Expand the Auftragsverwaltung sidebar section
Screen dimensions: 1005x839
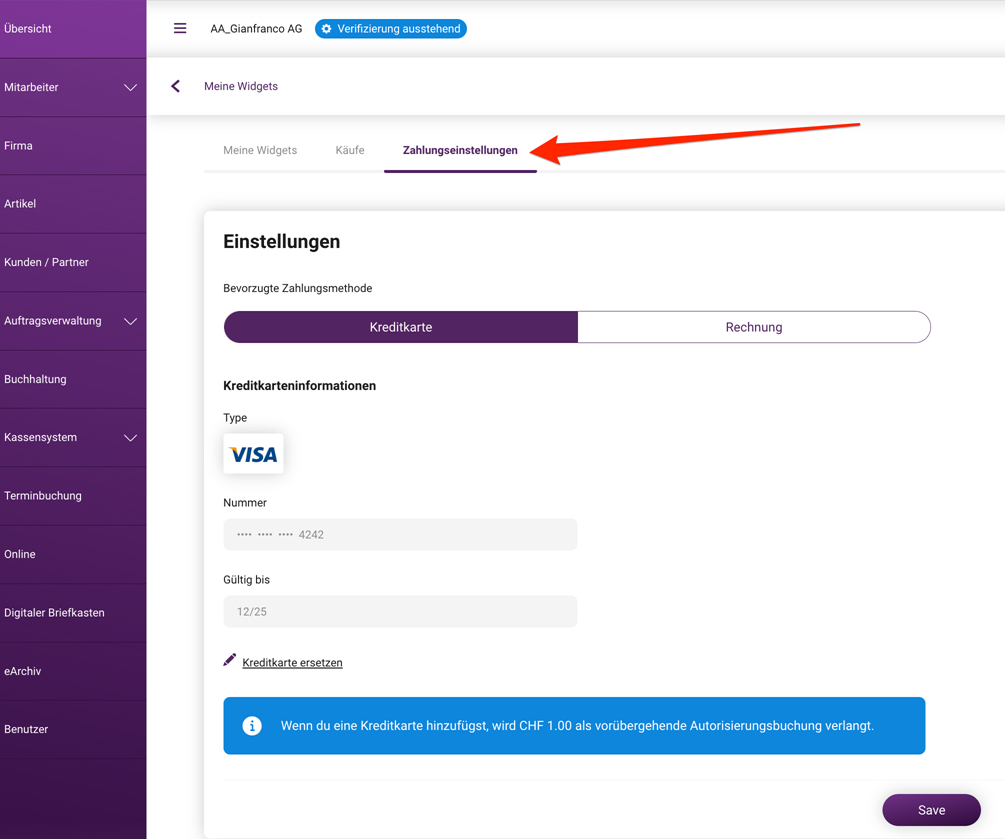(73, 321)
